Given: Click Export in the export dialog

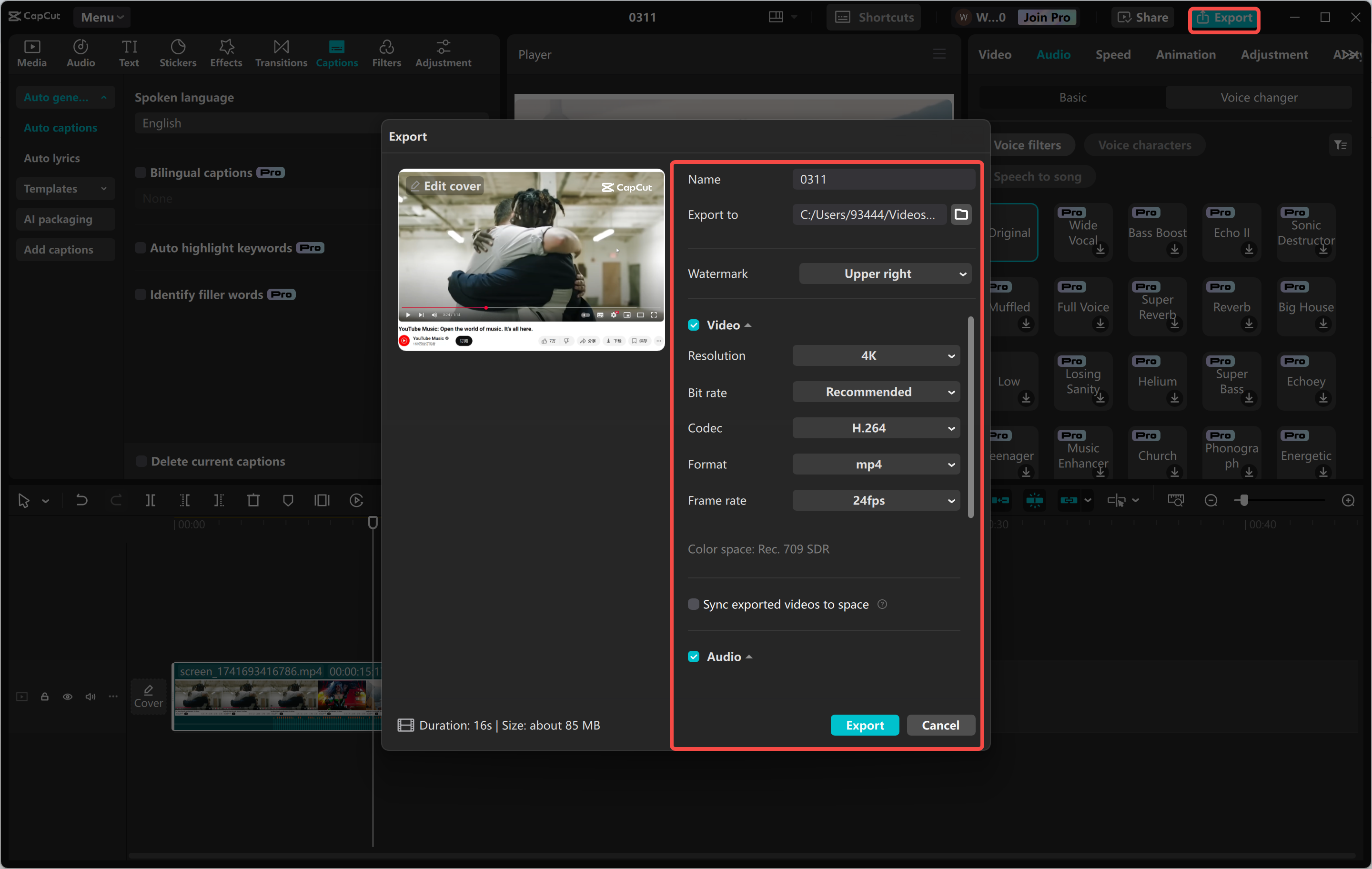Looking at the screenshot, I should [864, 725].
